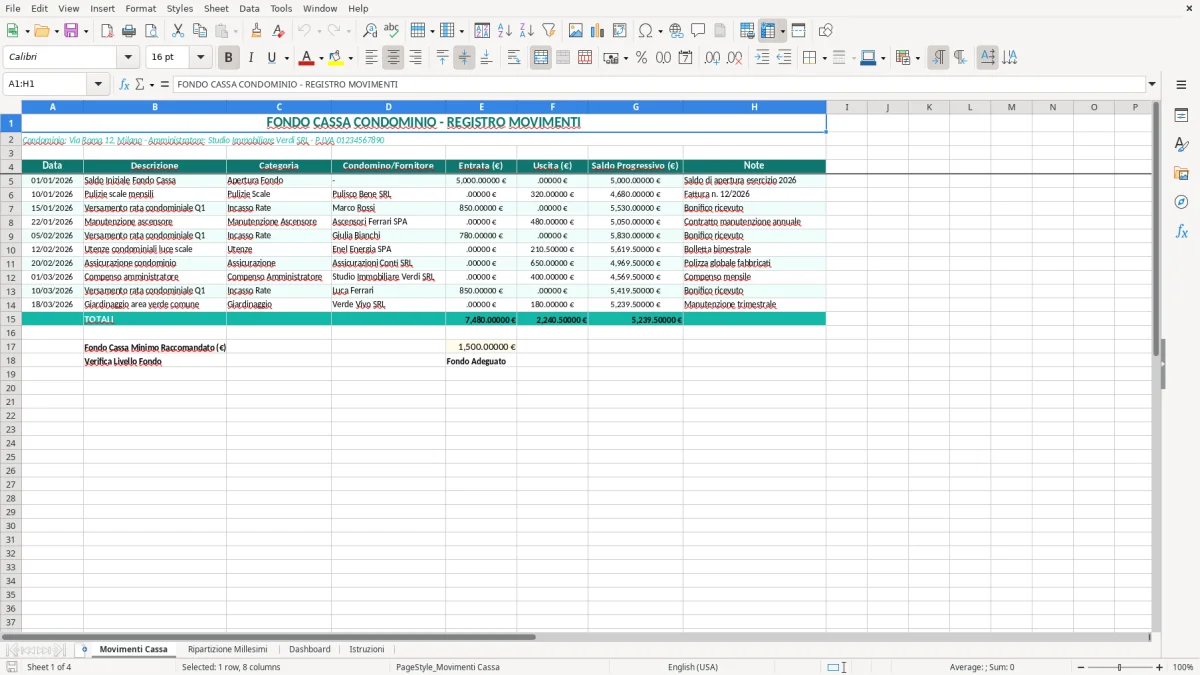Open Find & Replace icon
Viewport: 1200px width, 675px height.
click(x=370, y=31)
